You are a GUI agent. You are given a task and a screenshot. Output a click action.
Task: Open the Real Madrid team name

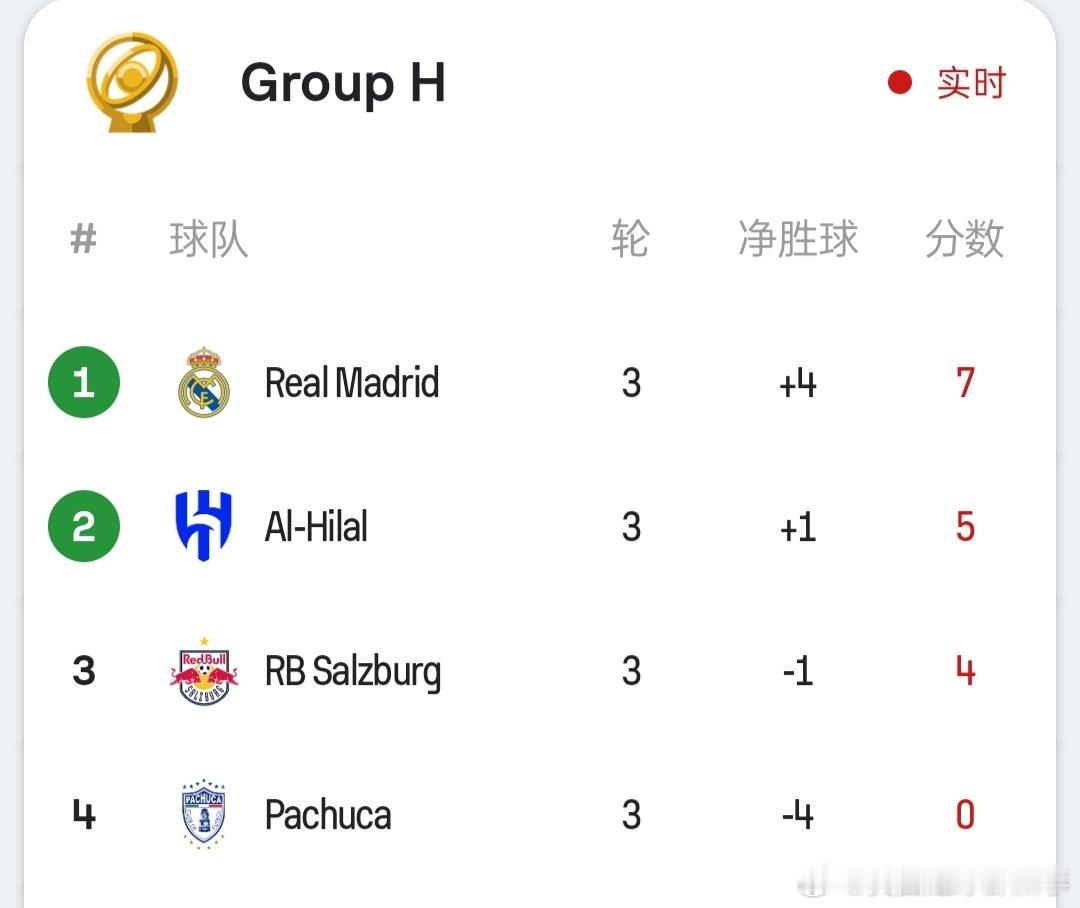pyautogui.click(x=352, y=382)
